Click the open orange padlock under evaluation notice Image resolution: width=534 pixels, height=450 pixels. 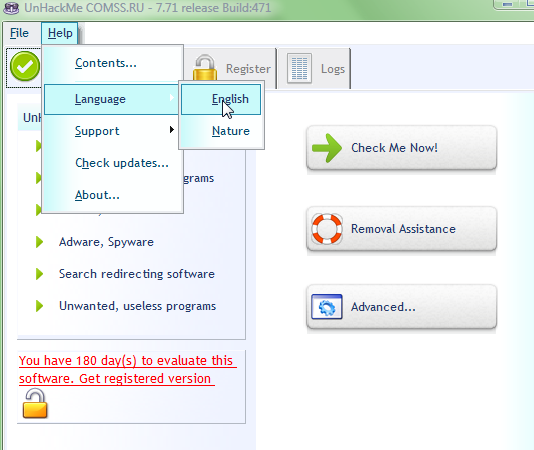point(35,403)
